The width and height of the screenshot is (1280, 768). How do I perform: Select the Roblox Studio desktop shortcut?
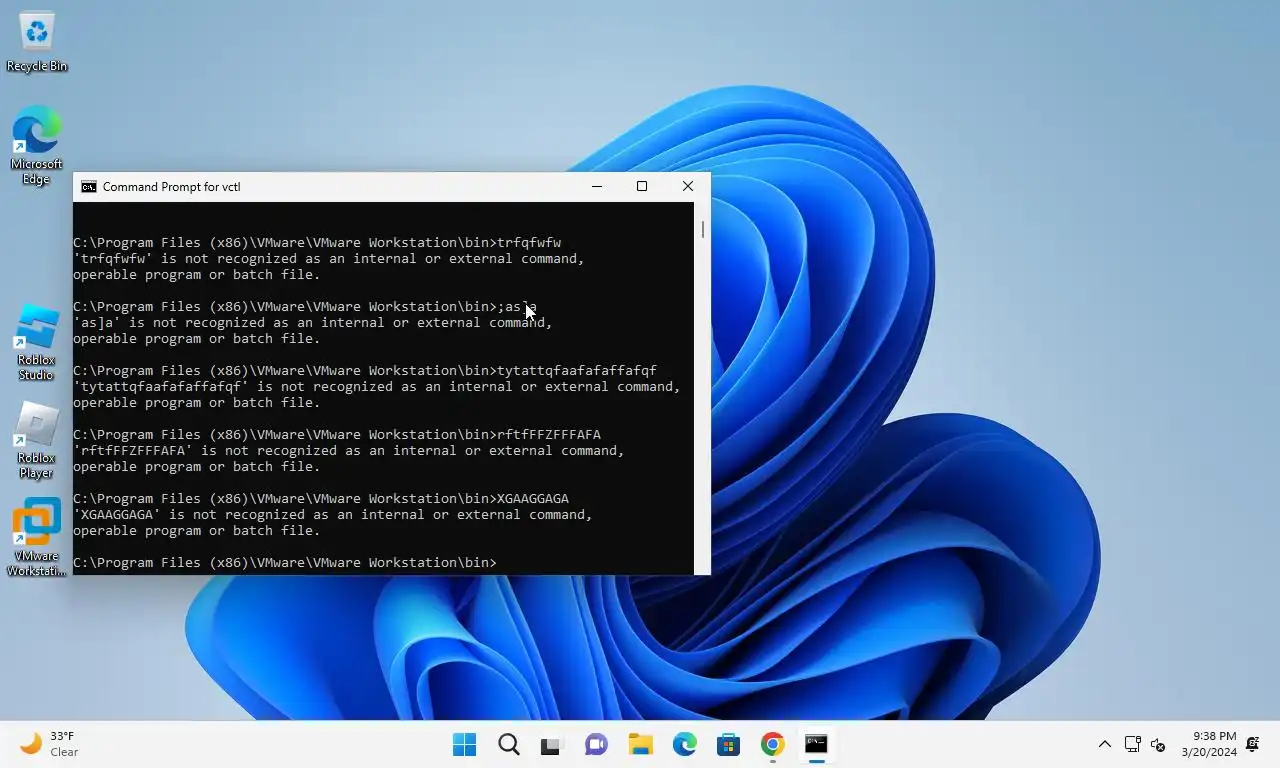(x=36, y=342)
